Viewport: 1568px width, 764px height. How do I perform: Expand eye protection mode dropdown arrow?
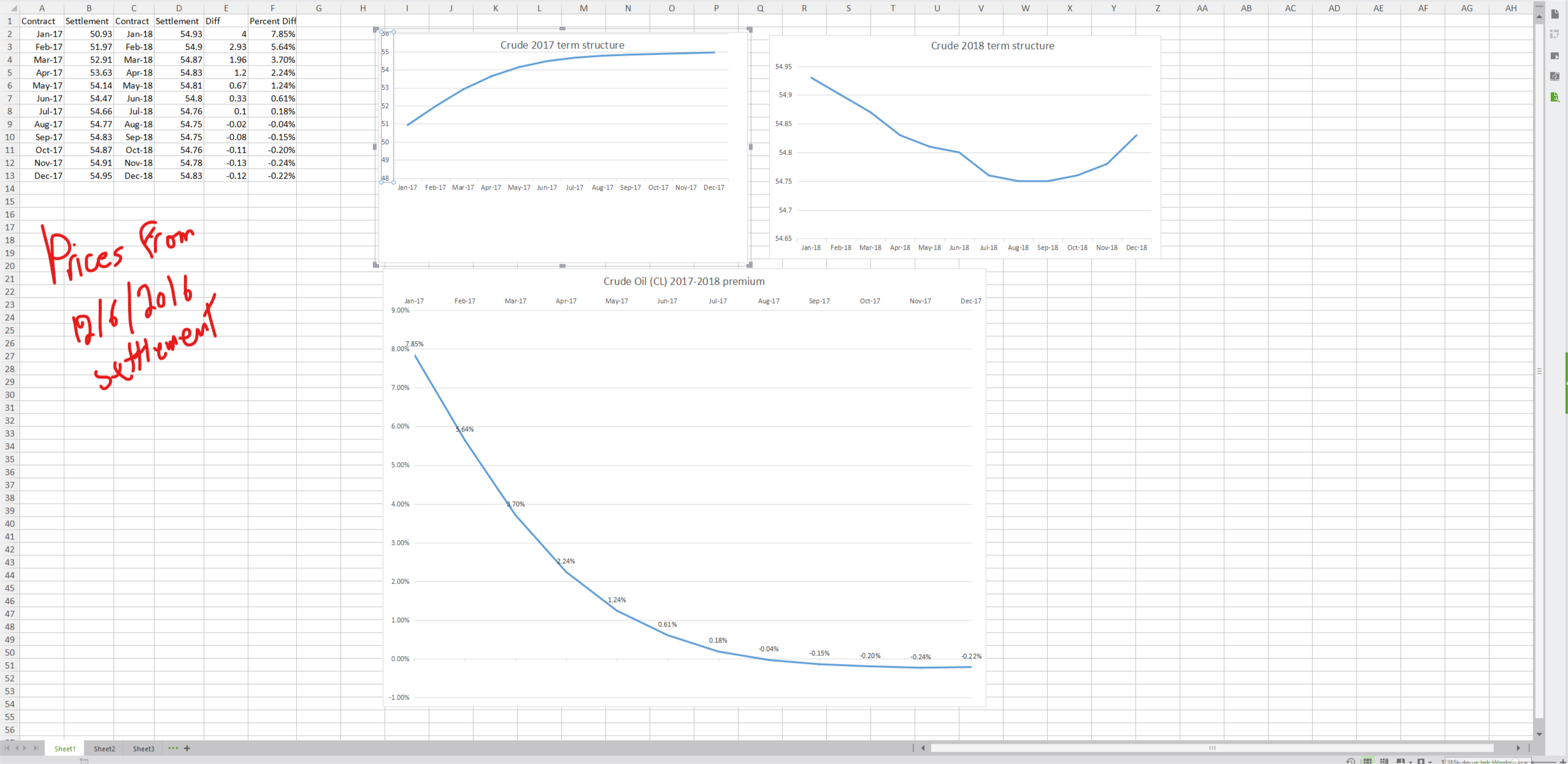[x=1430, y=762]
